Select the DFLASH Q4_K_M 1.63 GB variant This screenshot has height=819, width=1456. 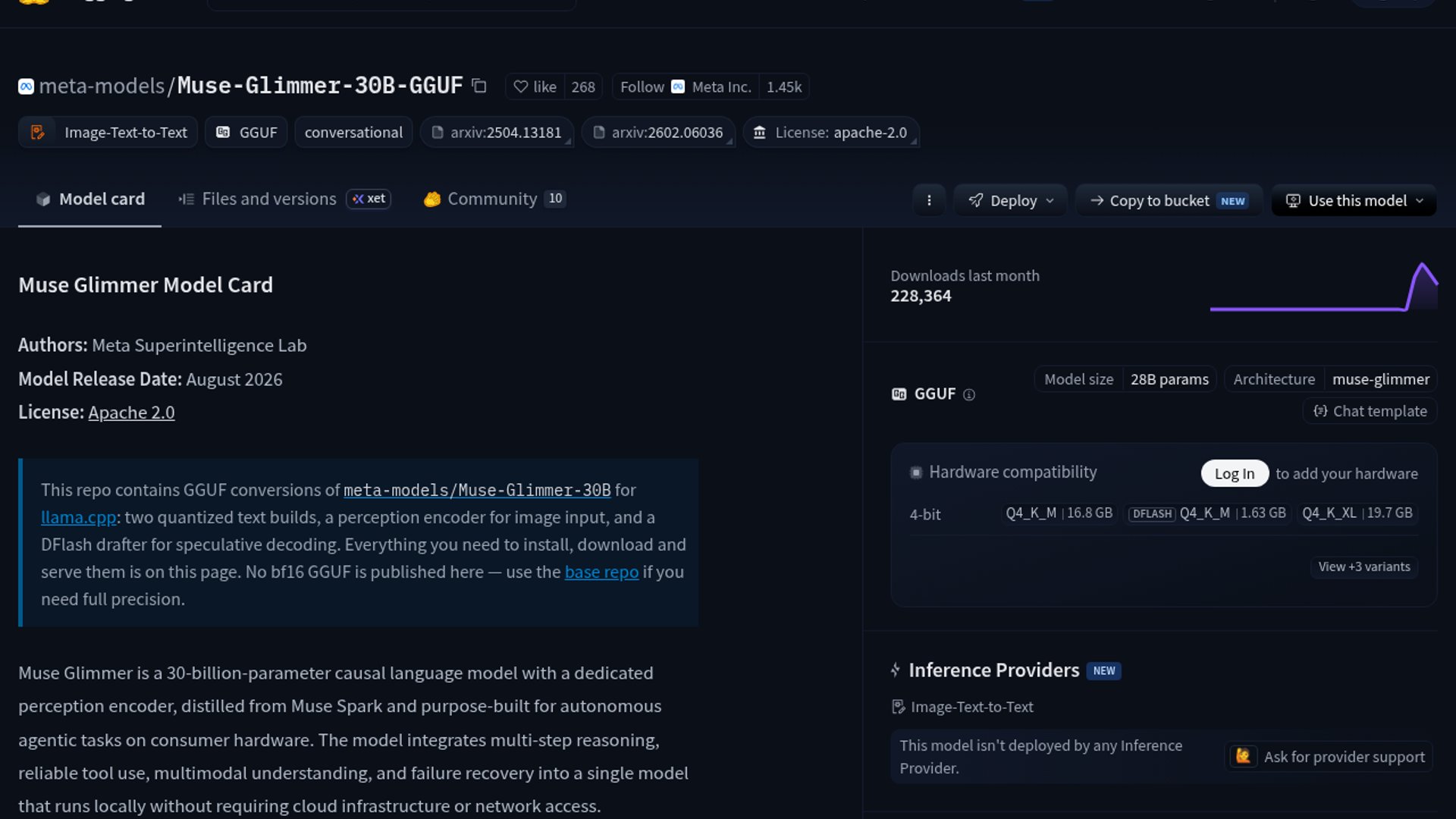(x=1207, y=513)
